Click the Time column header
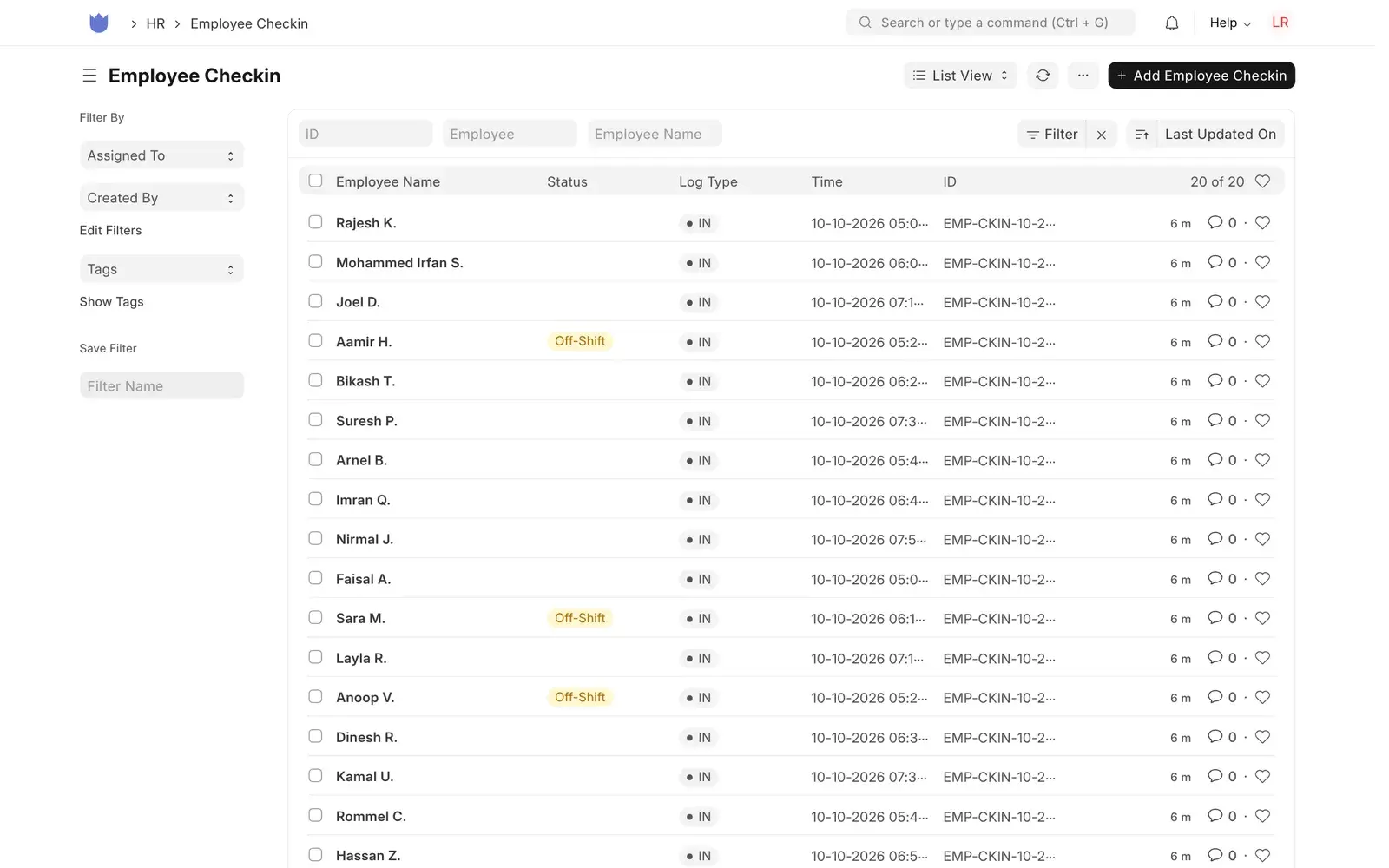This screenshot has height=868, width=1389. tap(827, 181)
